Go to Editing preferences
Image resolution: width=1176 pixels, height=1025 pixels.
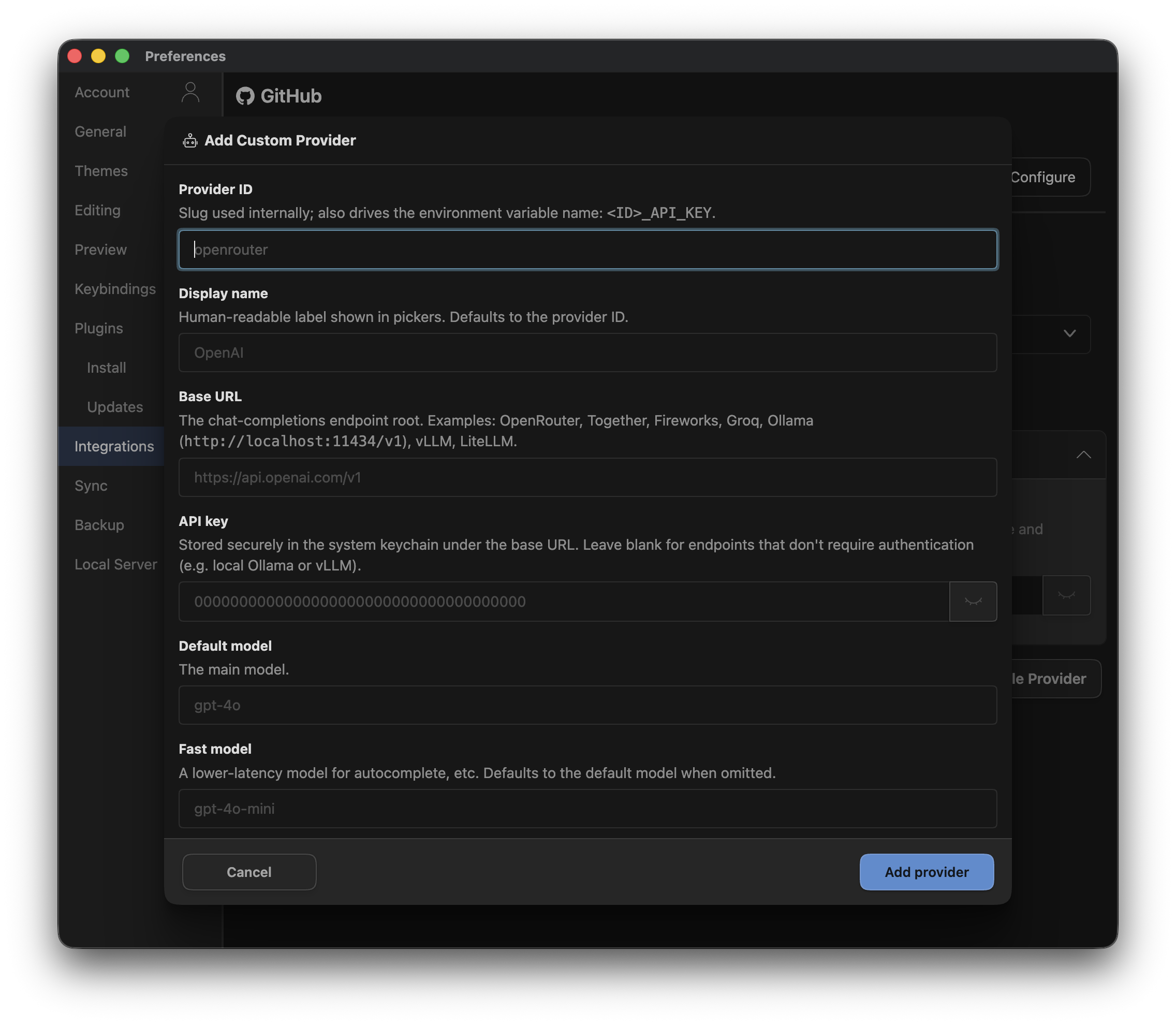point(97,211)
